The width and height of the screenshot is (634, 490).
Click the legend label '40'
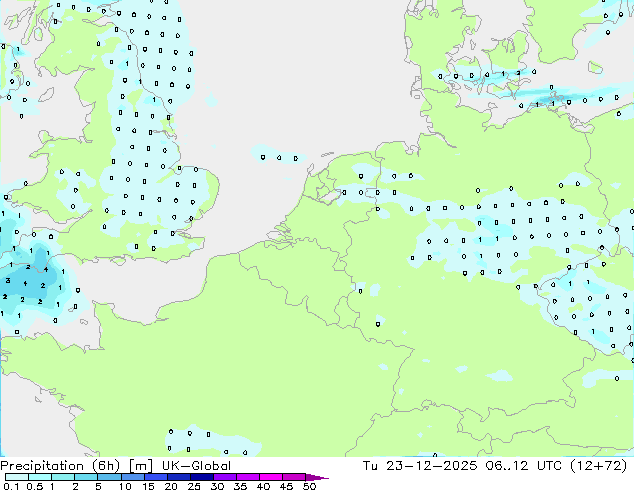click(263, 486)
